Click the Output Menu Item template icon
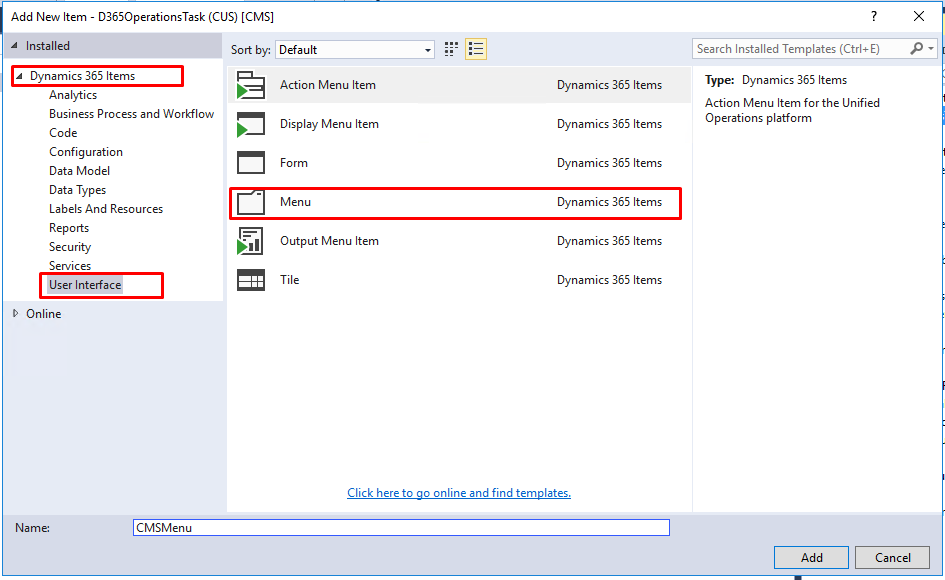Viewport: 945px width, 580px height. (x=251, y=241)
